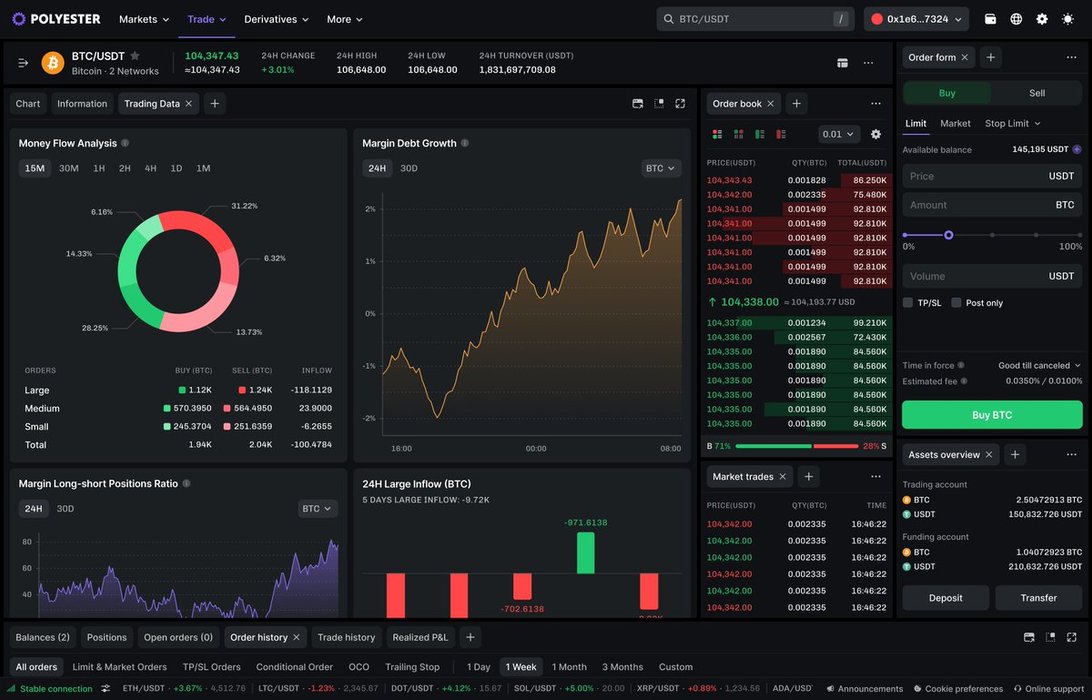
Task: Open the wallet icon in top bar
Action: click(x=990, y=19)
